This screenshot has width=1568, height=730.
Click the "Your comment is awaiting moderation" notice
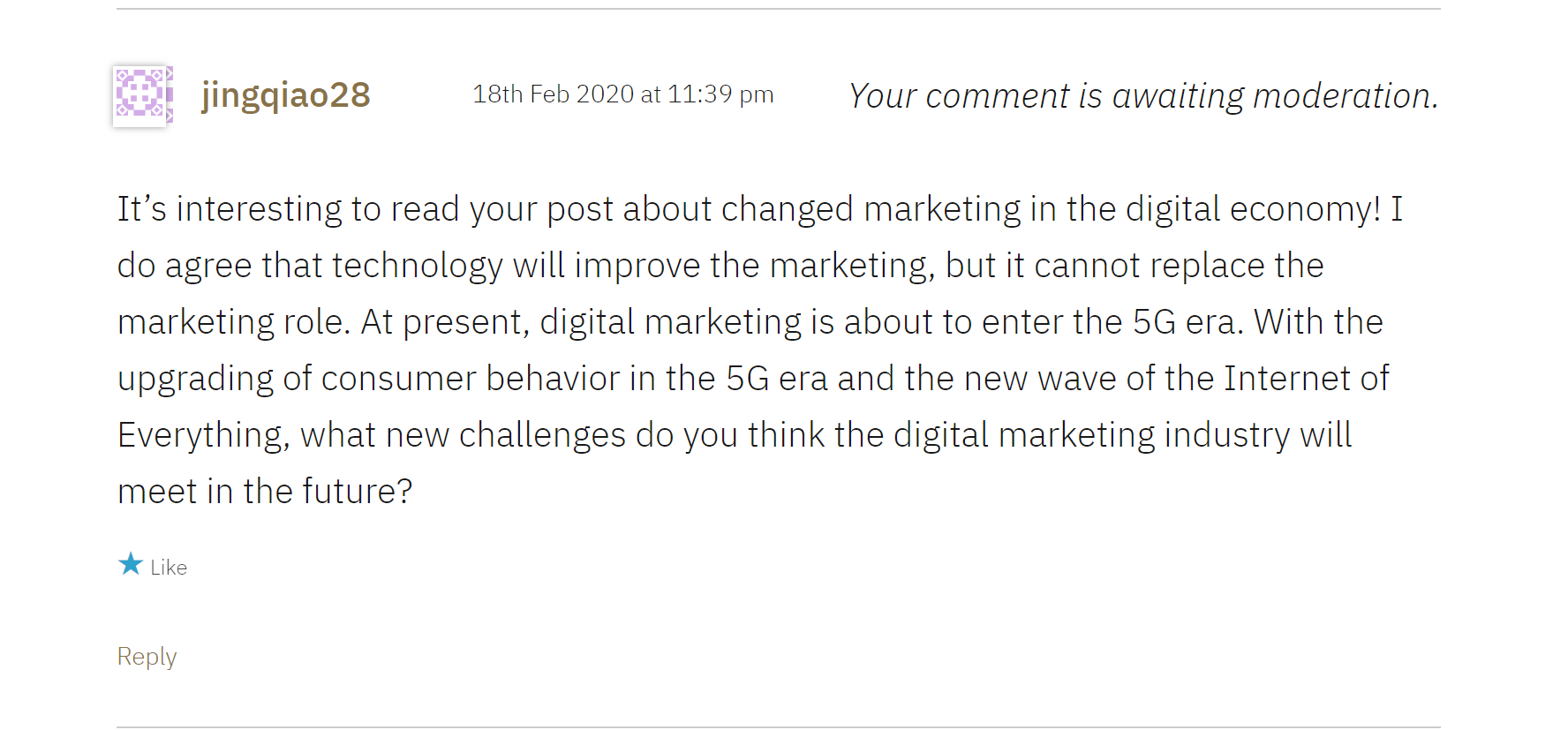(1143, 96)
